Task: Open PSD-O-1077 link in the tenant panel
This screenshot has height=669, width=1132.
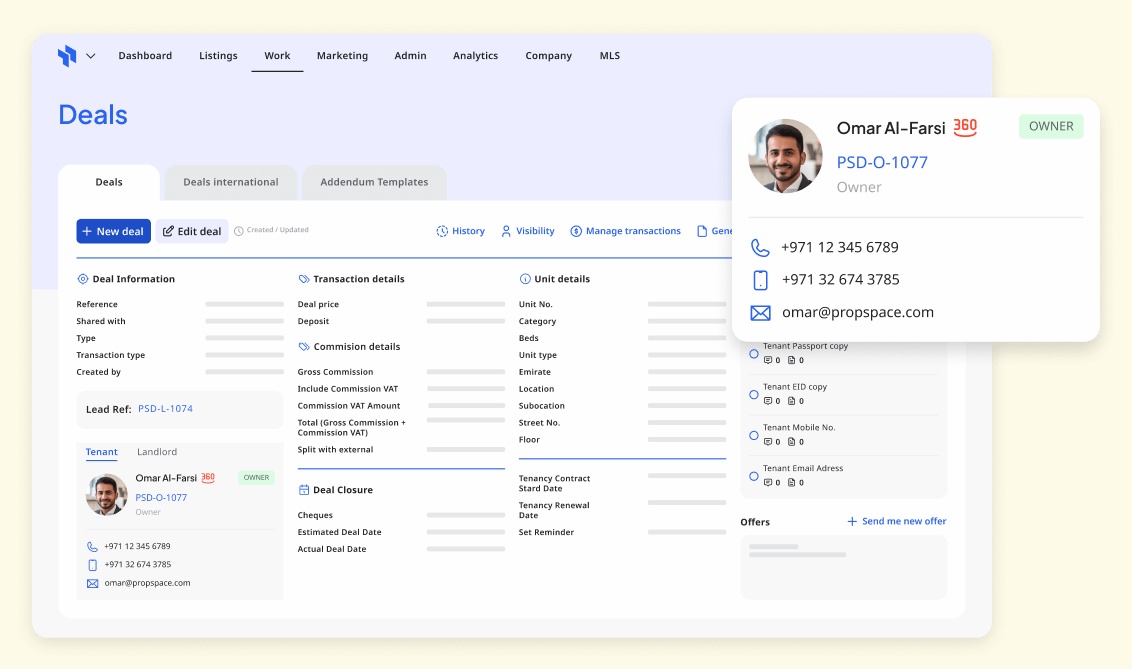Action: coord(161,497)
